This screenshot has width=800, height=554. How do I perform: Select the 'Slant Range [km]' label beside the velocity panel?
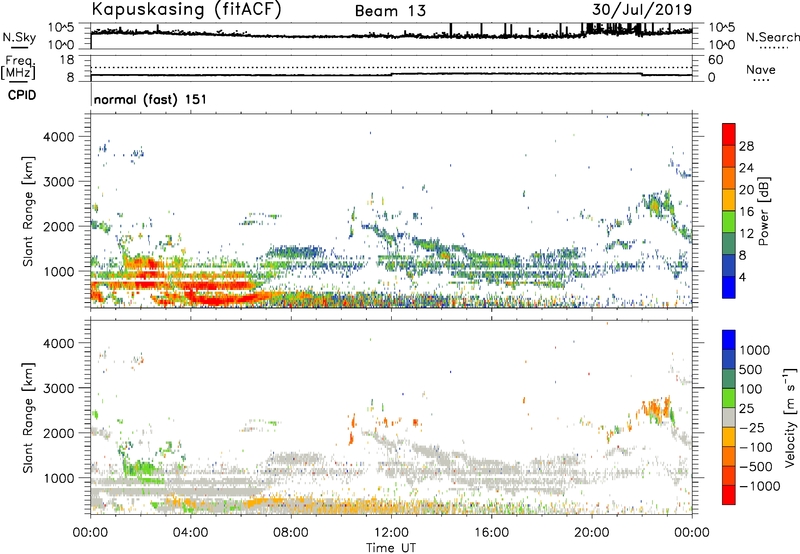coord(28,418)
